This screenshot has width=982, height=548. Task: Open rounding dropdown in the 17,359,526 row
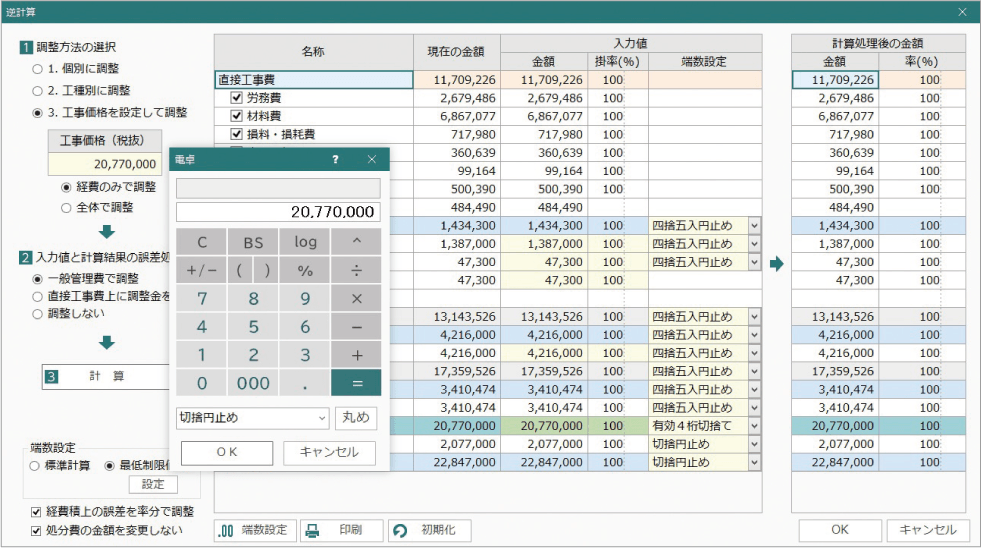coord(755,371)
